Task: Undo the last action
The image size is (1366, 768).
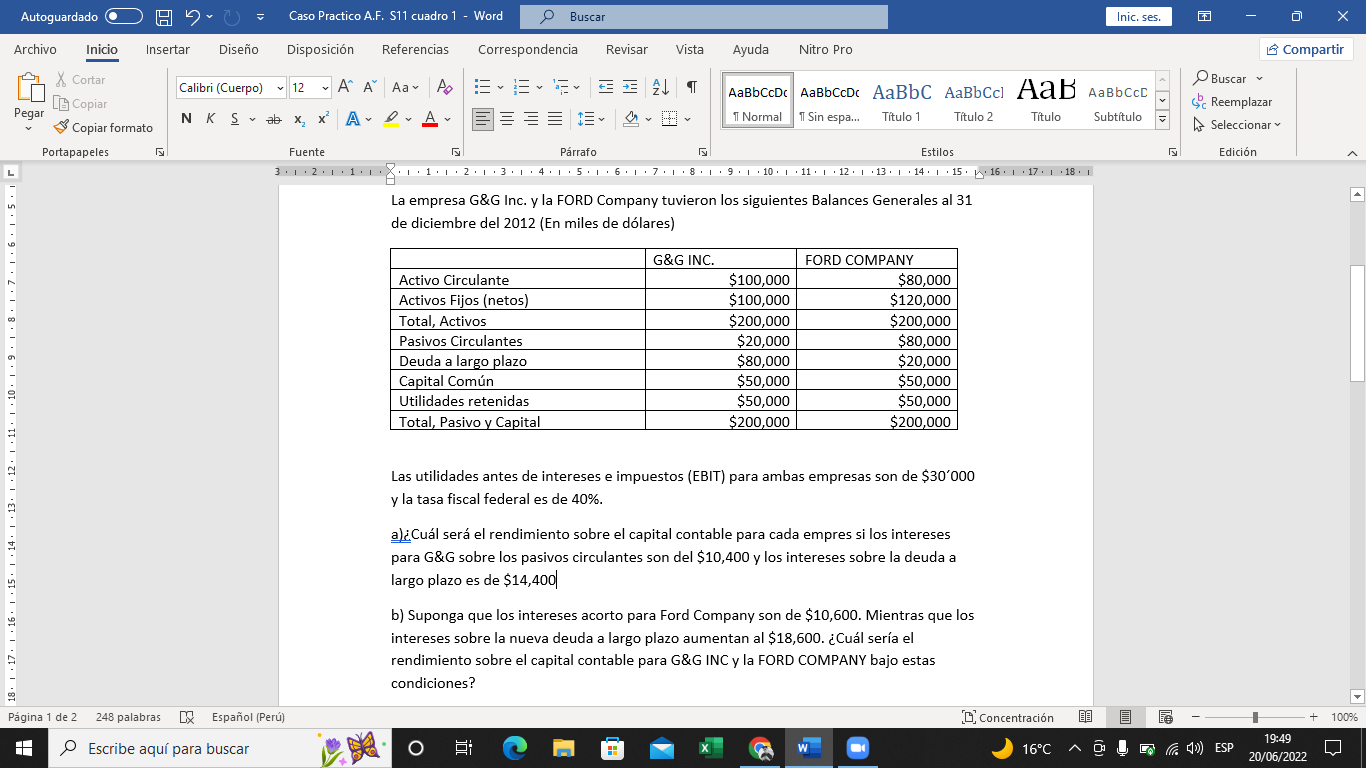Action: [192, 17]
